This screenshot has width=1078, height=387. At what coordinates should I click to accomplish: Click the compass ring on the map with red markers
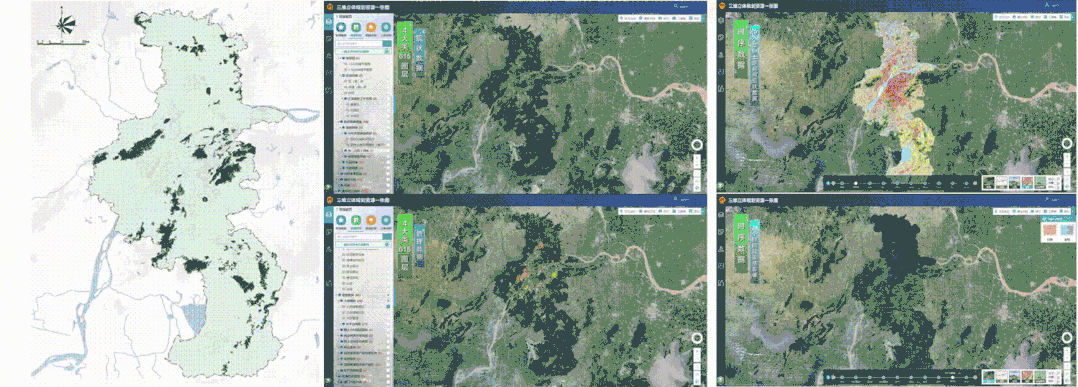pos(698,339)
